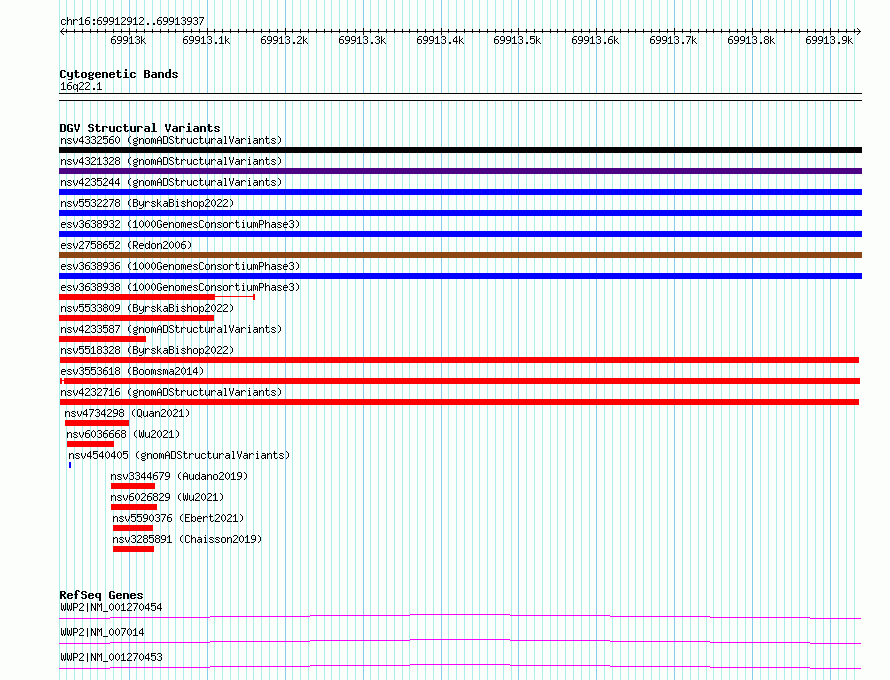The height and width of the screenshot is (680, 890).
Task: Click the red bar under nsv4734298
Action: click(x=97, y=423)
